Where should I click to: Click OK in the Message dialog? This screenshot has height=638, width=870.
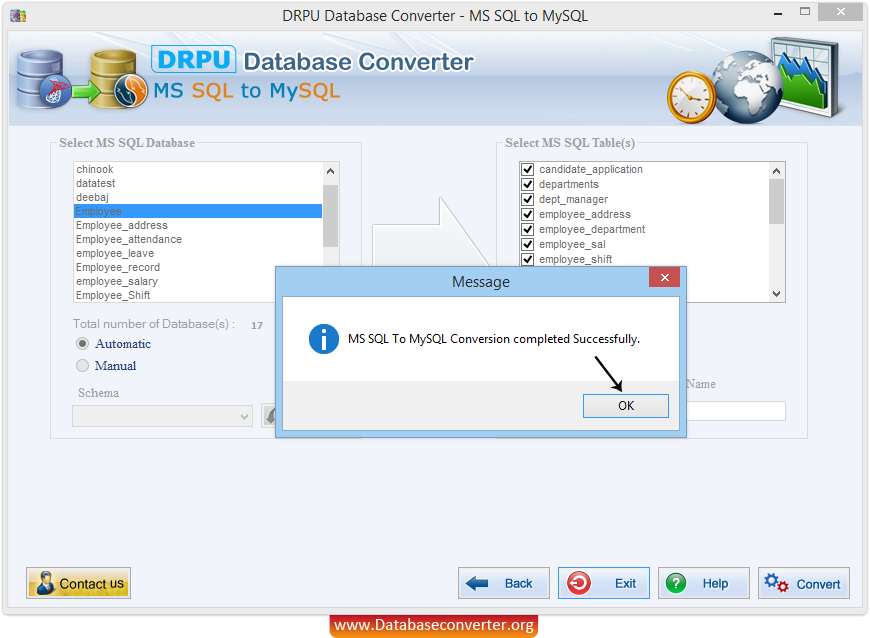coord(625,406)
